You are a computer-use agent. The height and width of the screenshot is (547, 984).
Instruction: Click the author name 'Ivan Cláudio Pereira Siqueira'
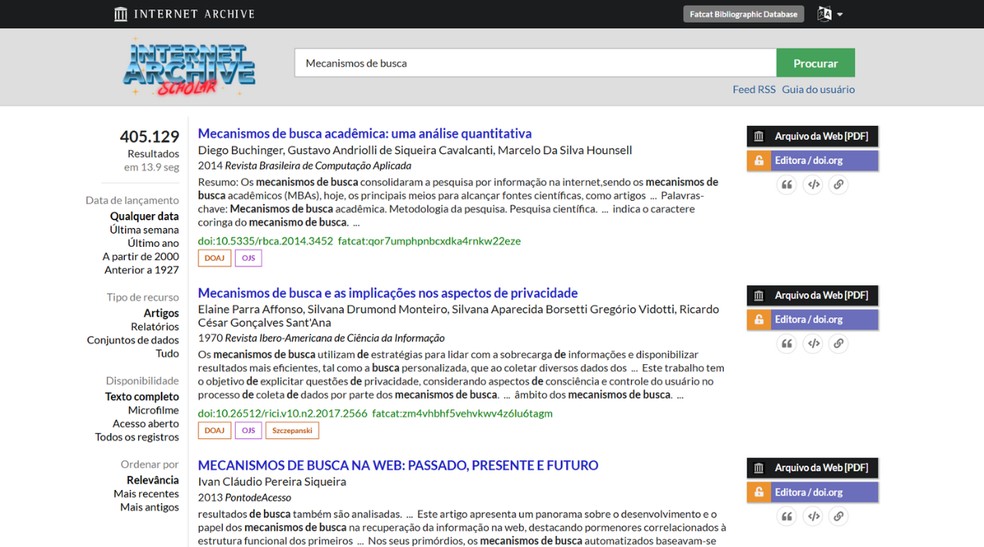(272, 482)
